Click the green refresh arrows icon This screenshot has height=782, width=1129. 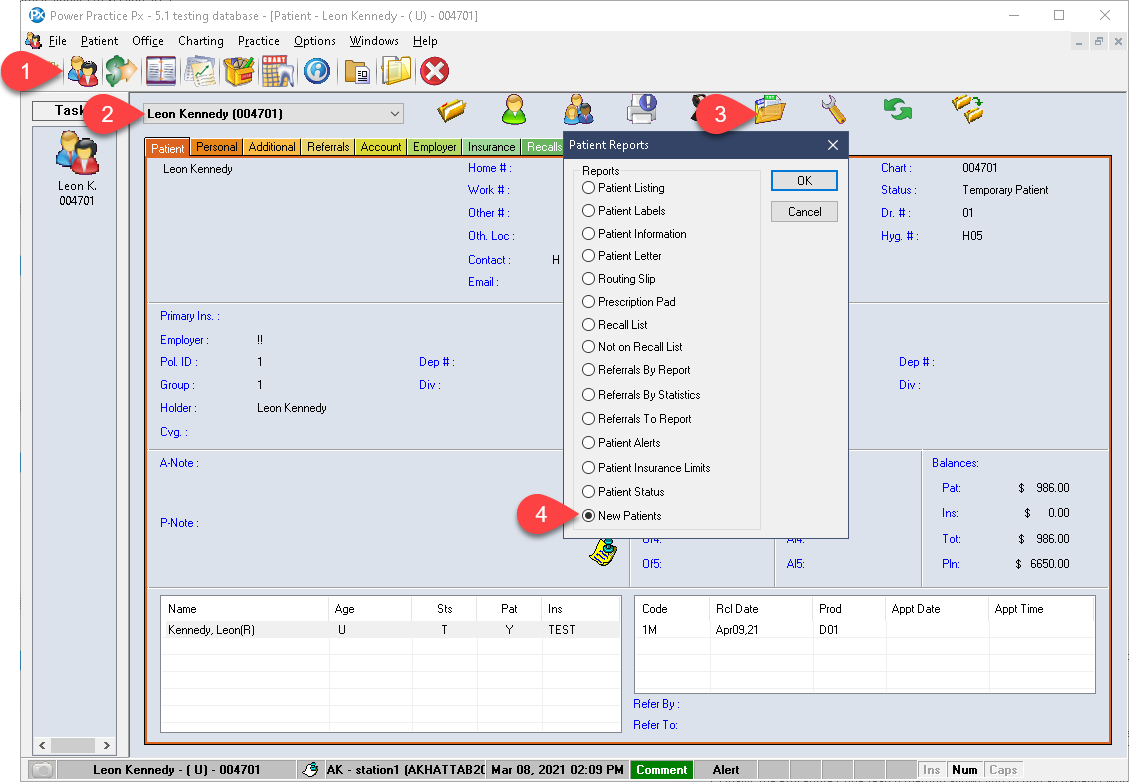(x=898, y=109)
